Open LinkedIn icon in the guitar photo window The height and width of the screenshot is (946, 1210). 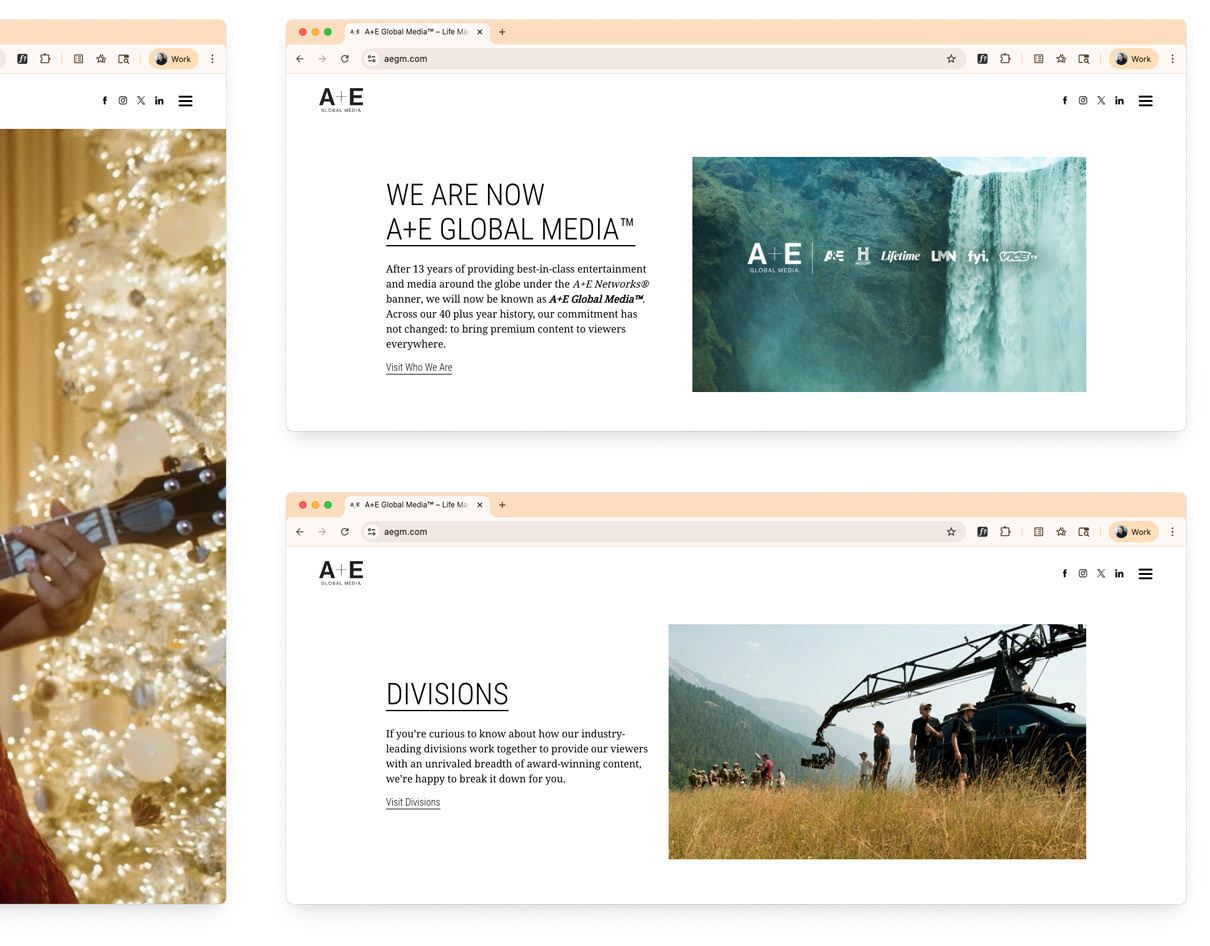[159, 101]
